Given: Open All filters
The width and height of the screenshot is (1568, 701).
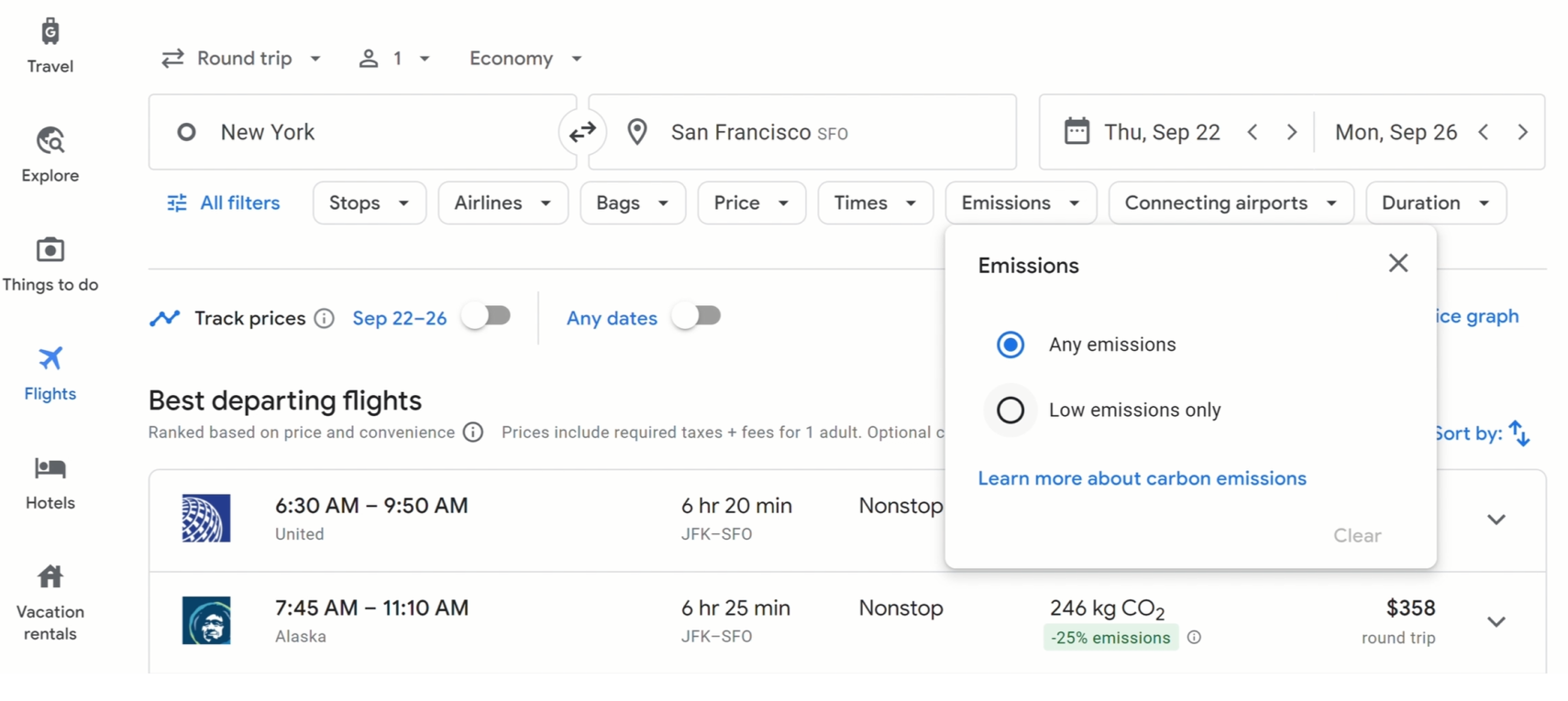Looking at the screenshot, I should pyautogui.click(x=224, y=203).
